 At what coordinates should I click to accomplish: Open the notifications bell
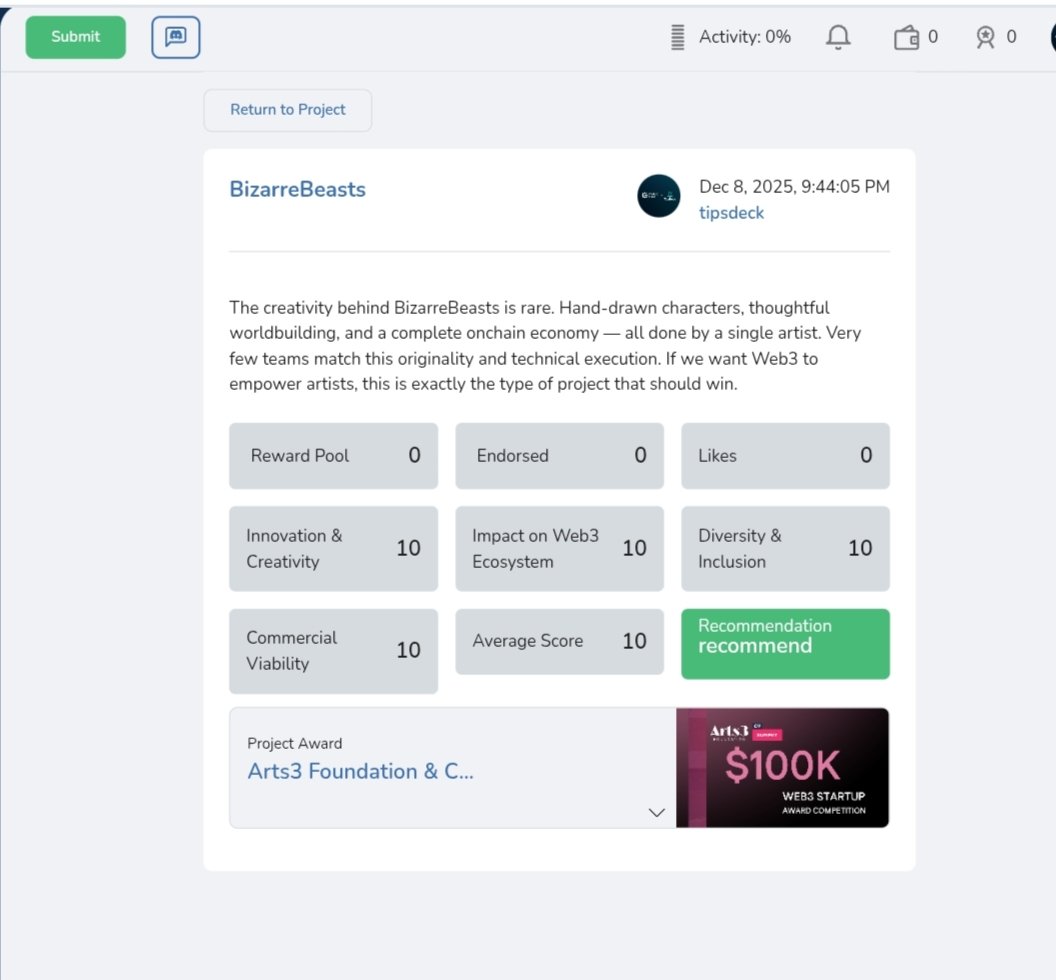838,37
